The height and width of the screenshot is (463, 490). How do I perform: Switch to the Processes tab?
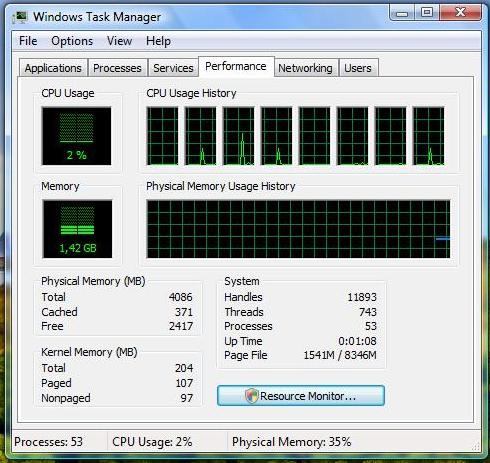click(x=117, y=68)
